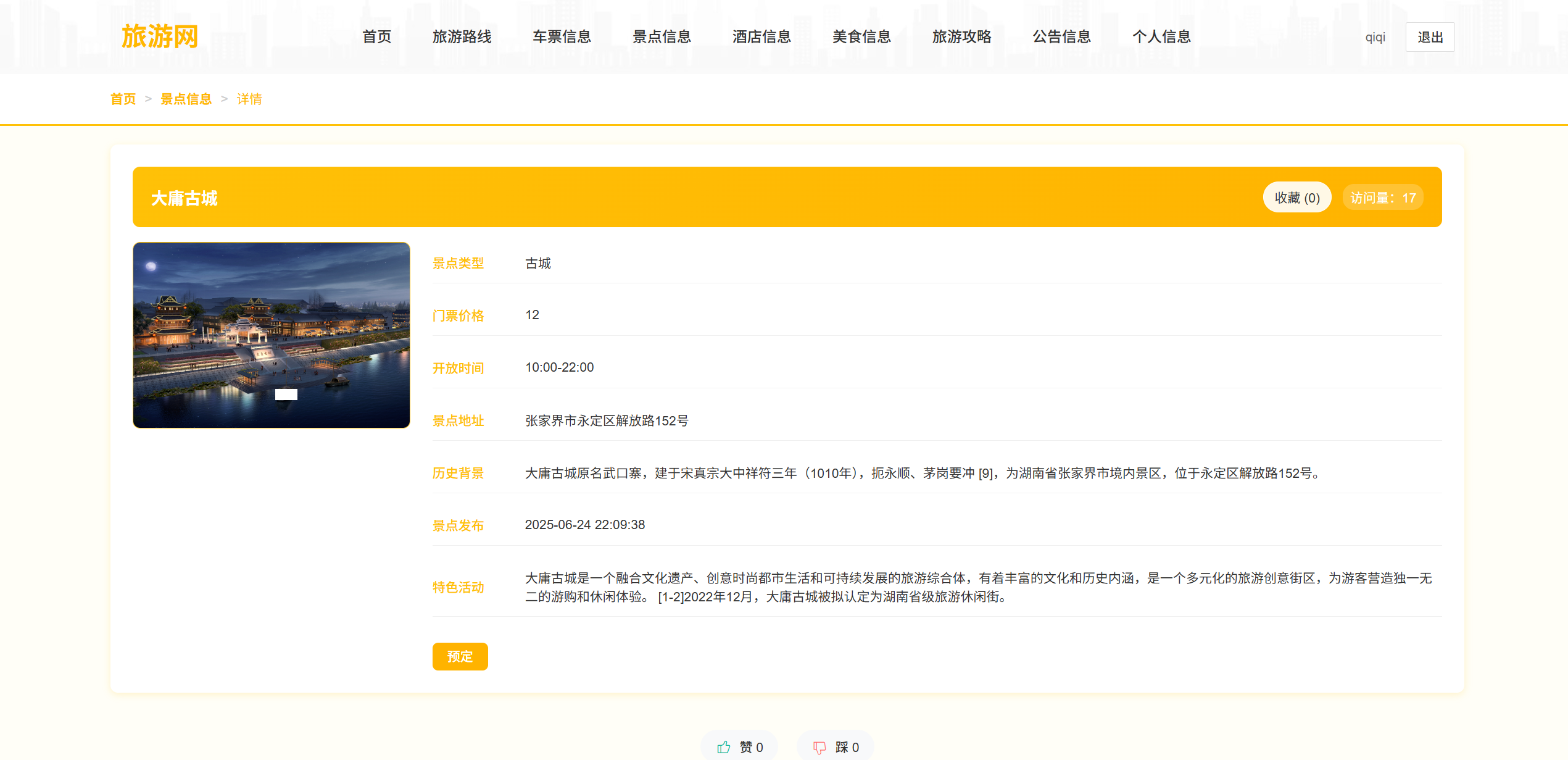Click the 旅游网 site logo

pos(160,37)
